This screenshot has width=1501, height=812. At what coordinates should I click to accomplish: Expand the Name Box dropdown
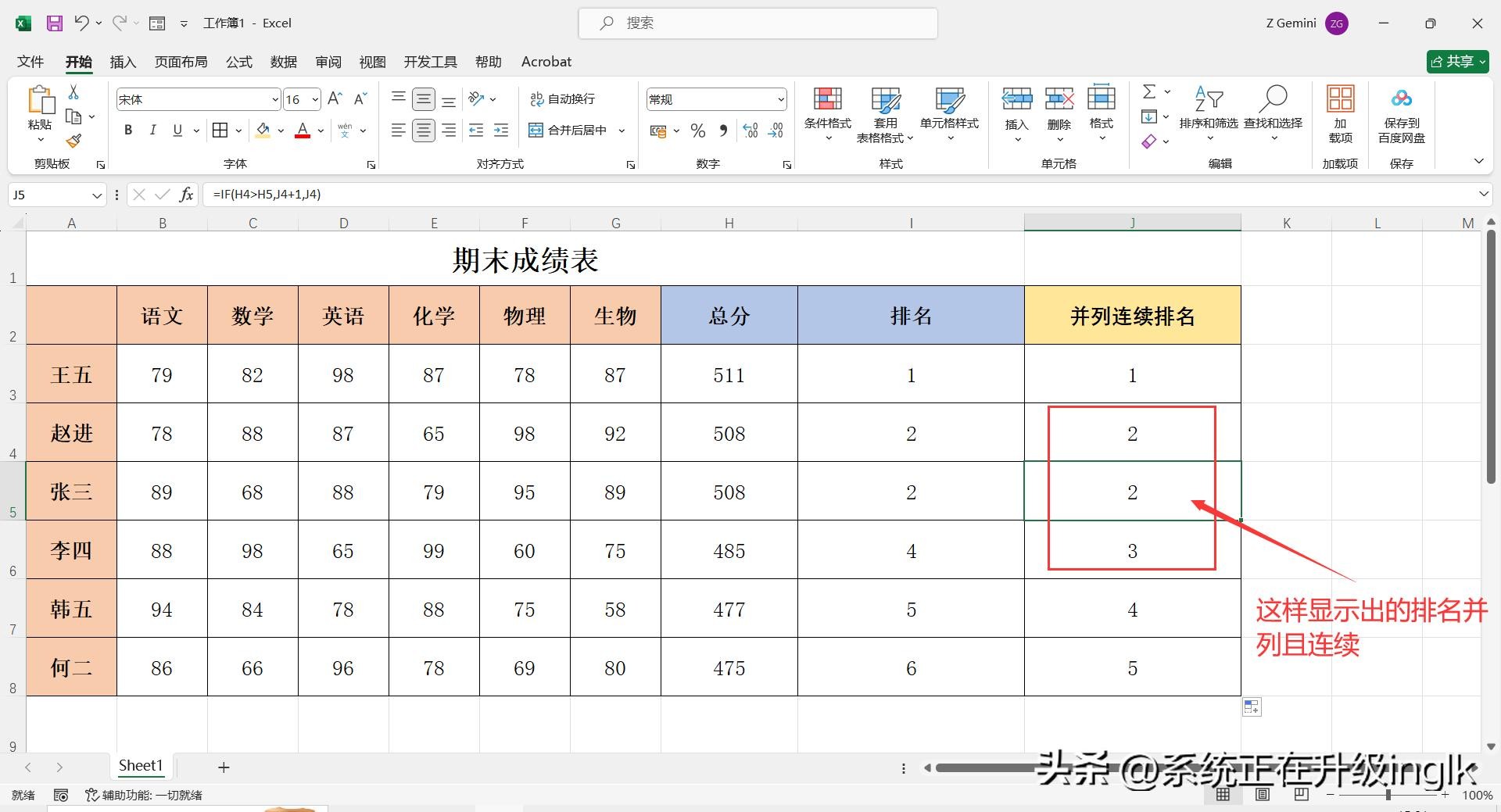pyautogui.click(x=97, y=195)
